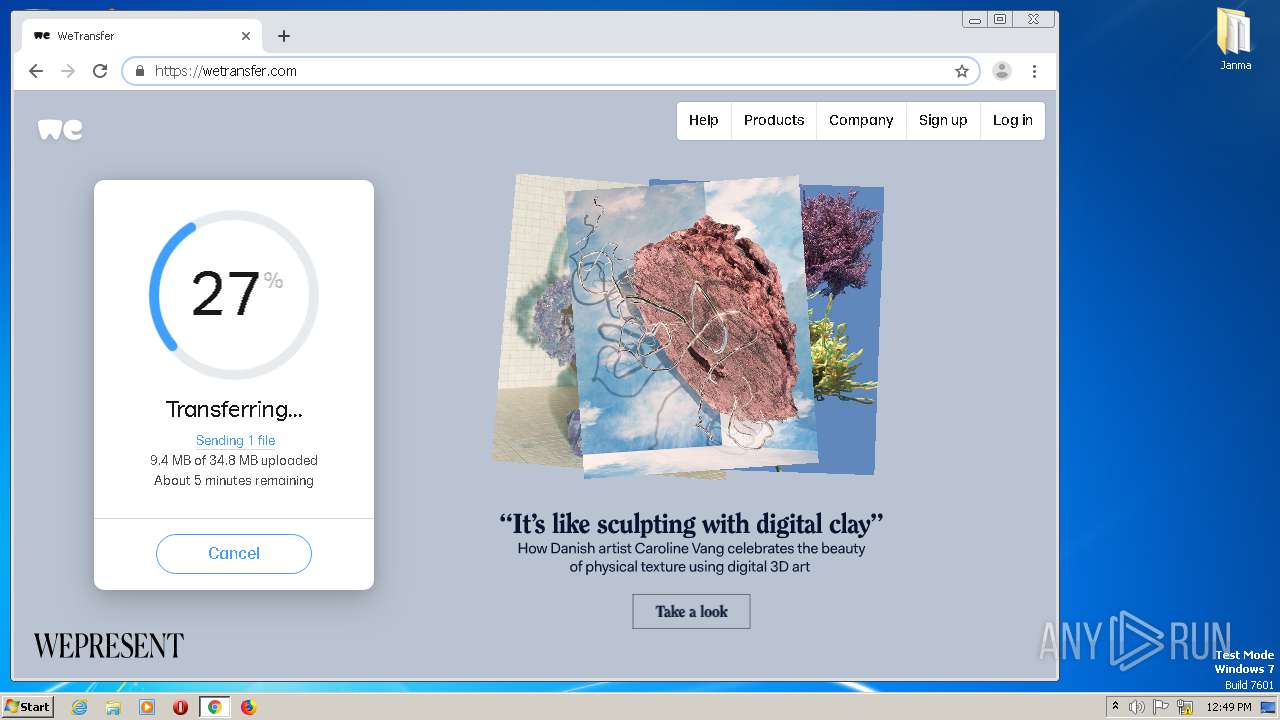Click 'About 5 minutes remaining' text

click(234, 480)
